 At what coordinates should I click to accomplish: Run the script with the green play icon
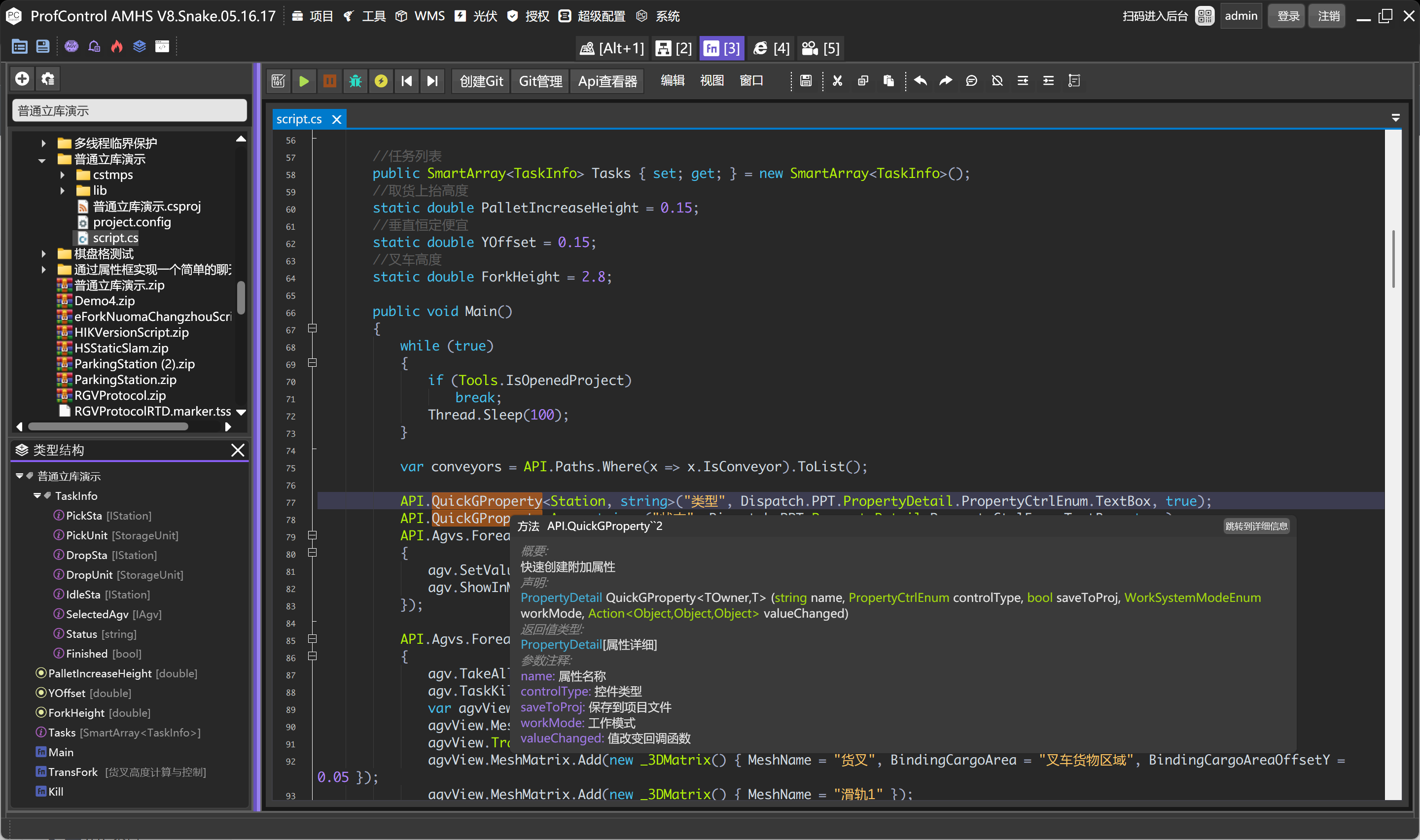click(304, 81)
